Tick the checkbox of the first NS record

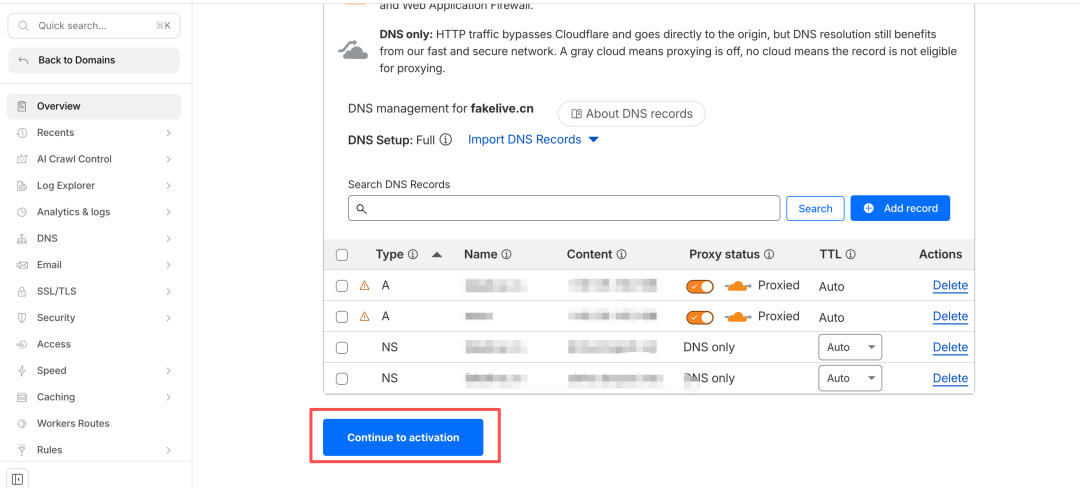[342, 348]
